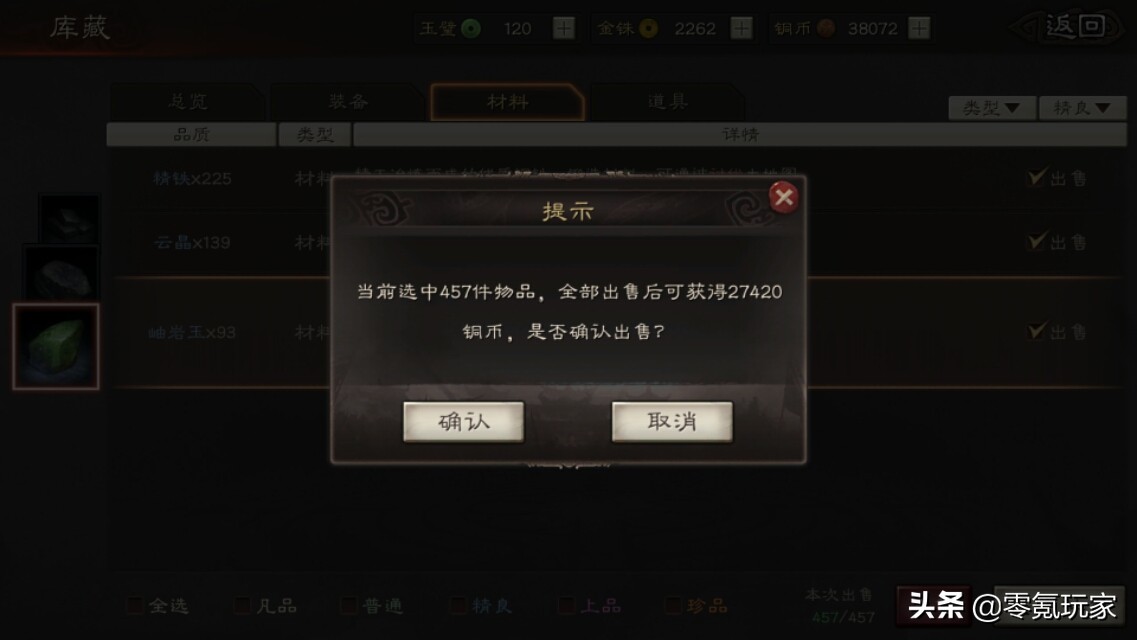Screen dimensions: 1137x640
Task: Switch to the 道具 tab
Action: coord(667,102)
